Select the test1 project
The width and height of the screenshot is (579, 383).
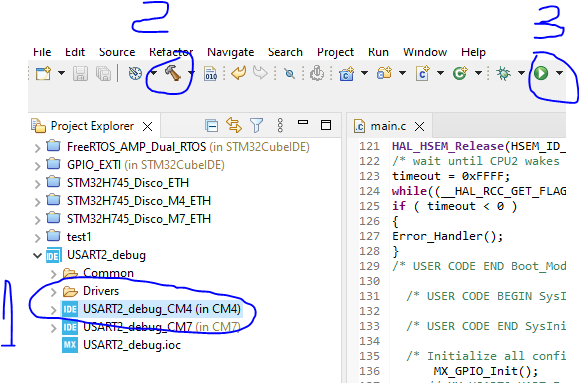pyautogui.click(x=69, y=236)
